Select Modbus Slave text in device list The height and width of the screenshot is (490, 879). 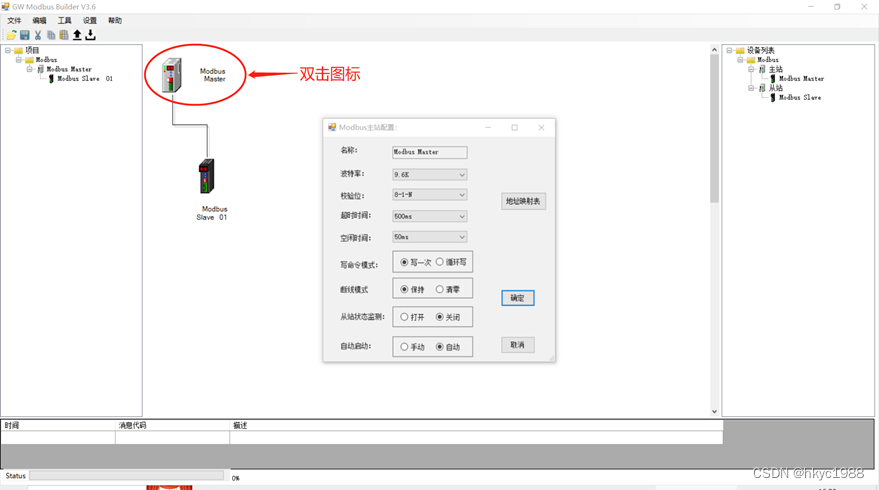click(800, 98)
